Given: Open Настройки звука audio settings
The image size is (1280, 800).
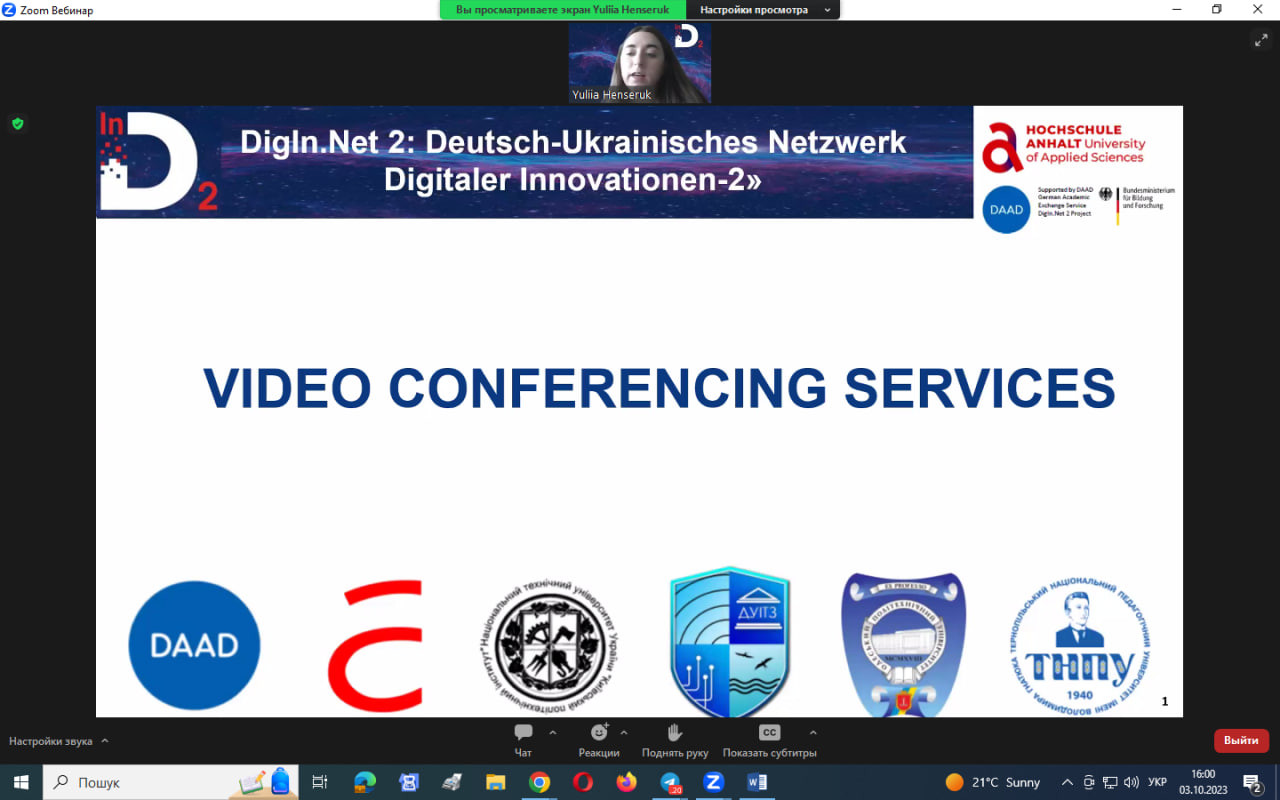Looking at the screenshot, I should [51, 741].
